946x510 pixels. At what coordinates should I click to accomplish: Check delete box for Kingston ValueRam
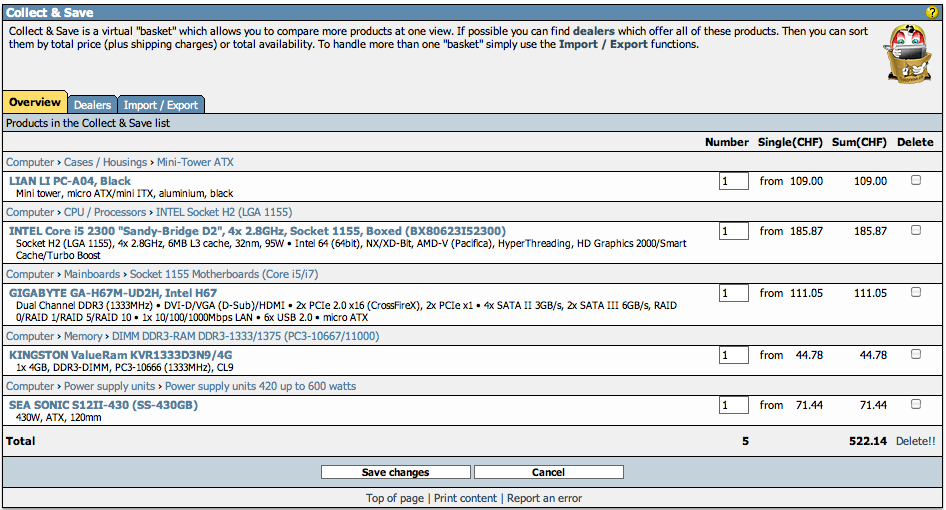(915, 355)
